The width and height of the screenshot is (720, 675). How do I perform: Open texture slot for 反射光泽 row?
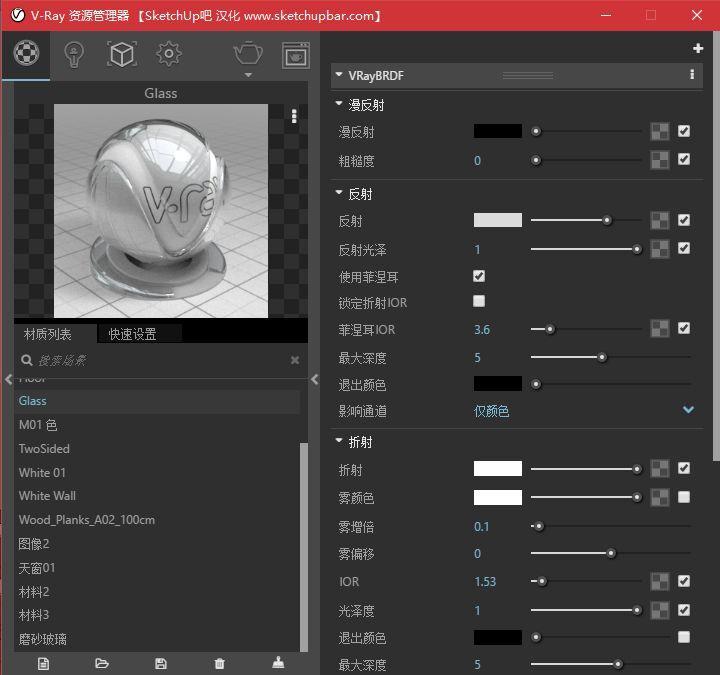point(660,249)
